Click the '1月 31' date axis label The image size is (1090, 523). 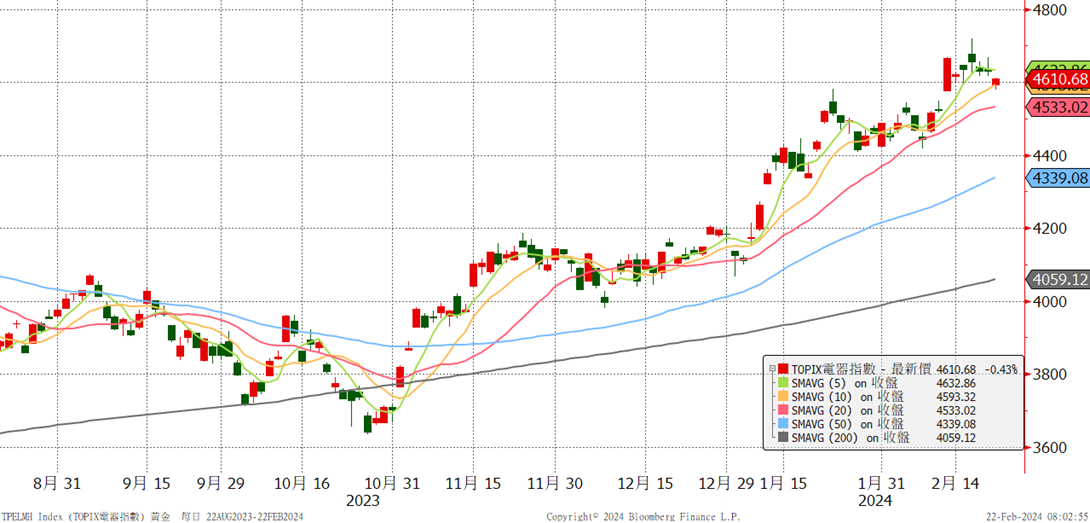pos(879,483)
